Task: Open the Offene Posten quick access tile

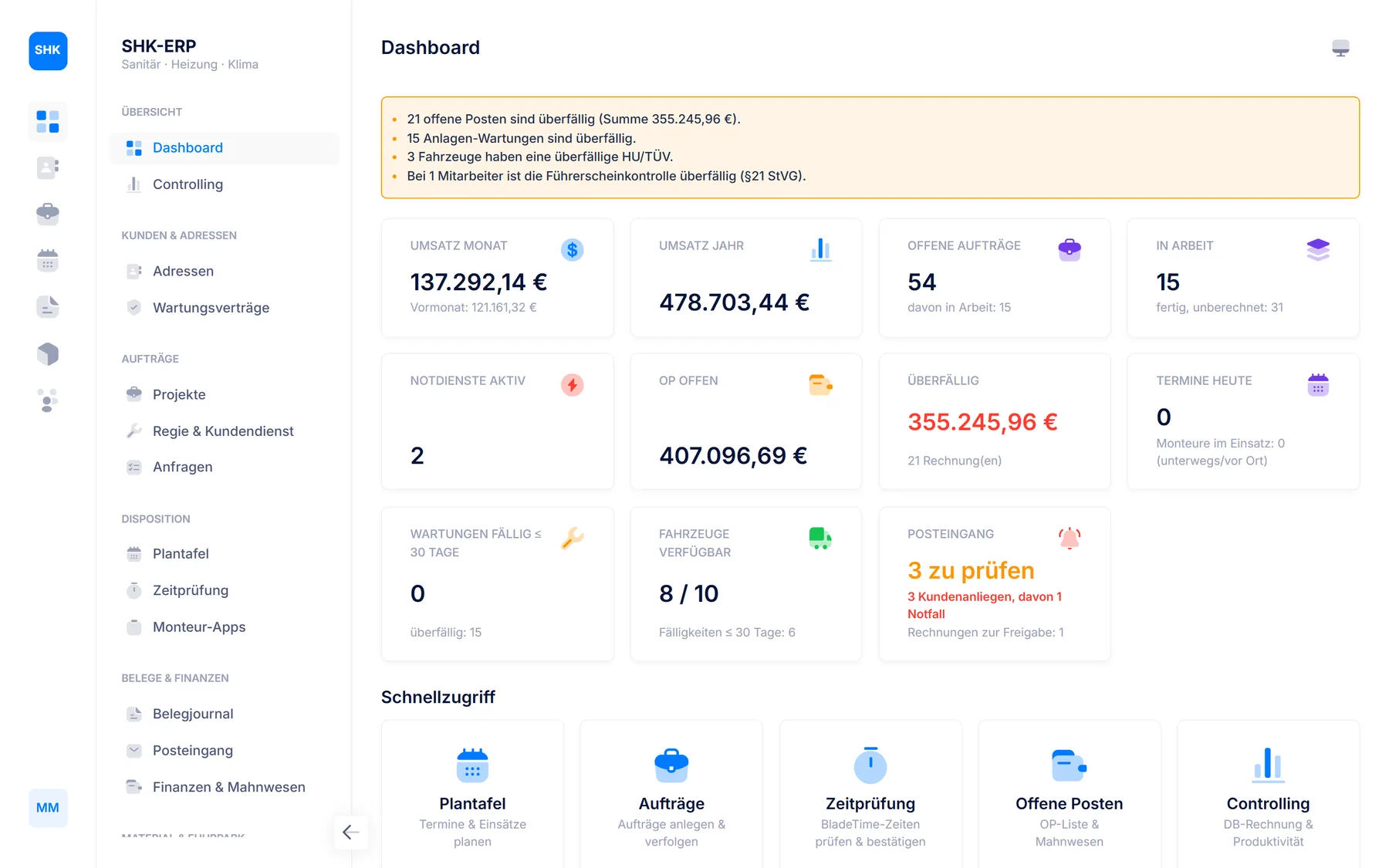Action: click(x=1070, y=795)
